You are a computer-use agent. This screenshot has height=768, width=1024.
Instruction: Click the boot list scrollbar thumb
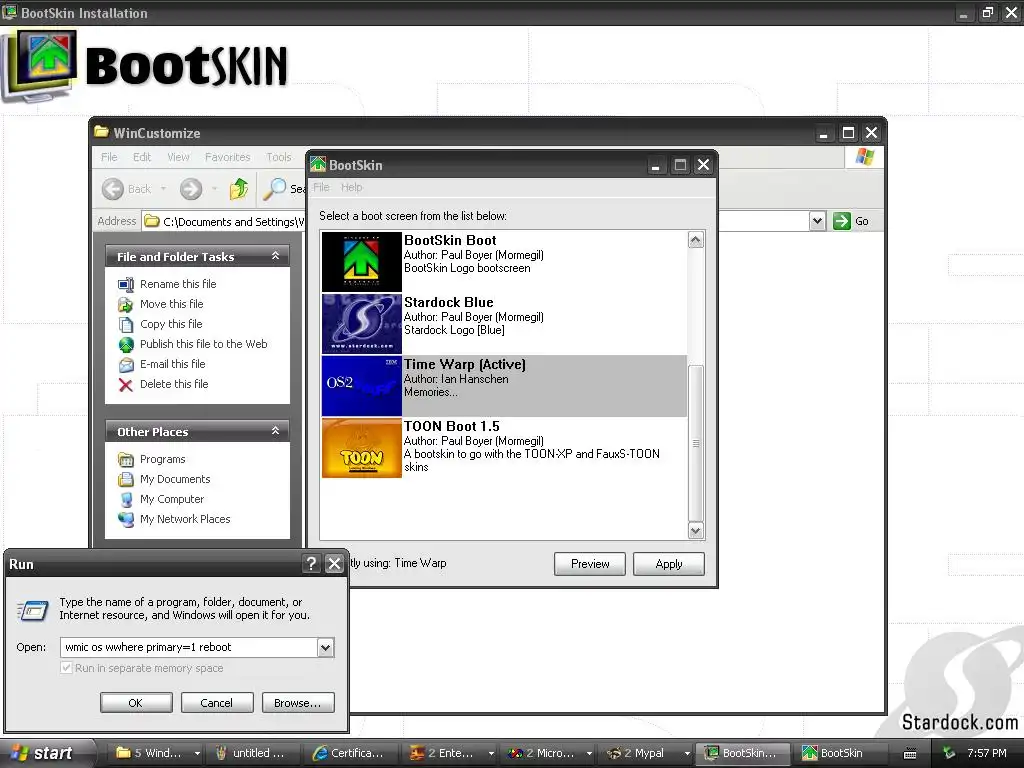coord(696,443)
